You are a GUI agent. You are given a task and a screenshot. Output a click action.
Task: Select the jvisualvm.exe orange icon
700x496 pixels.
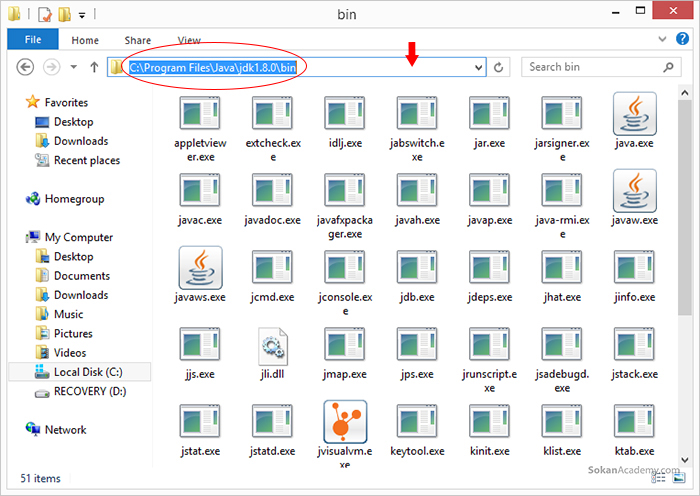click(x=345, y=421)
